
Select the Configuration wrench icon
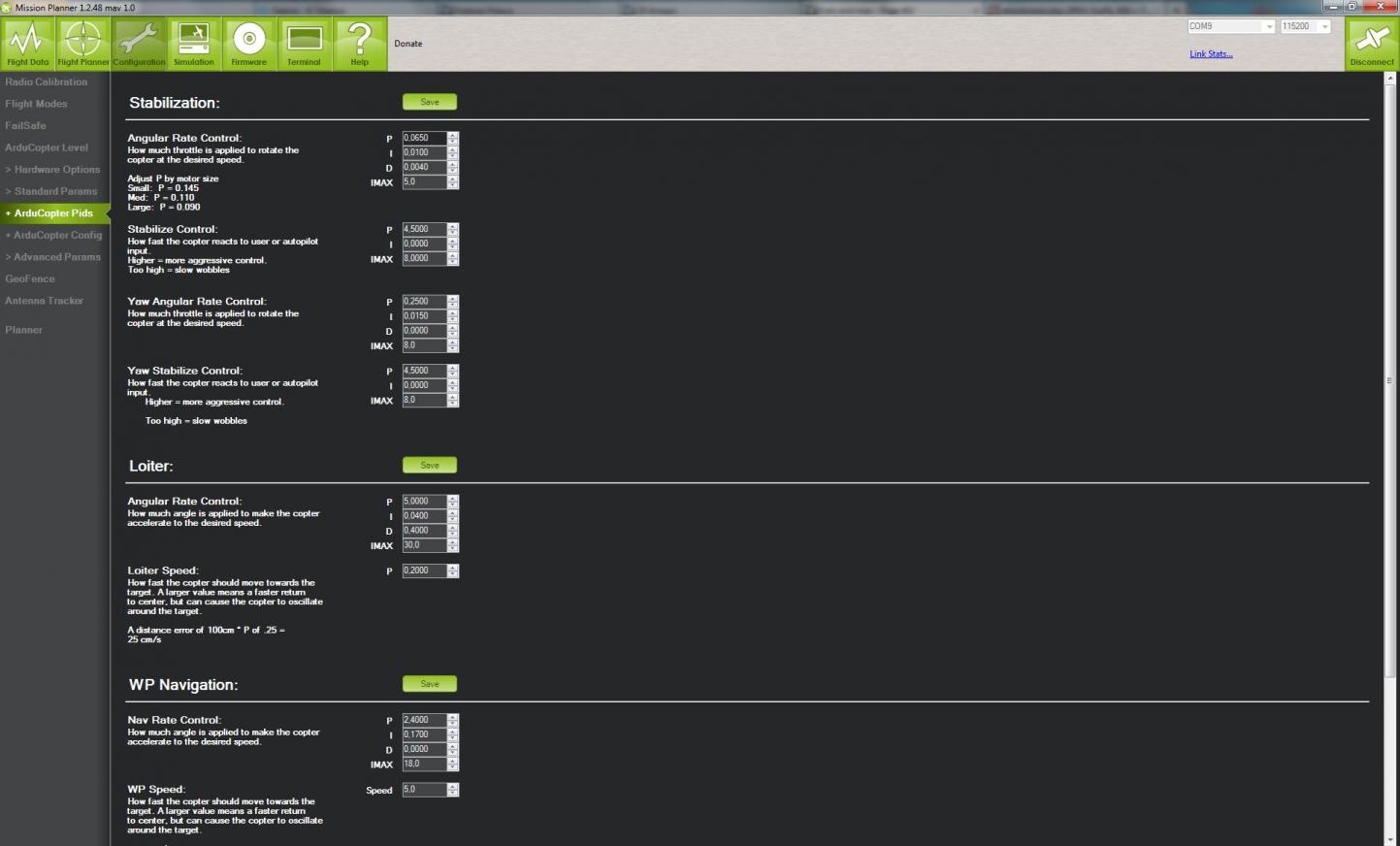pos(139,44)
